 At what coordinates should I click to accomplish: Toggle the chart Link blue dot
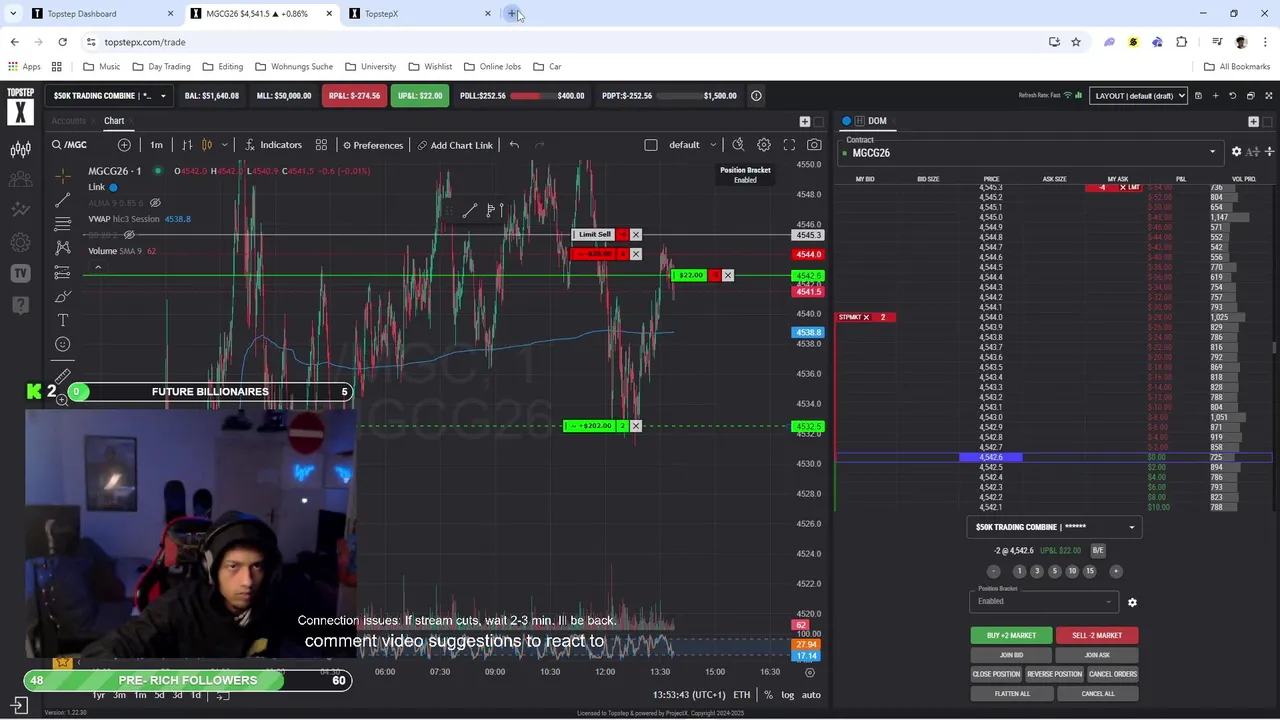(x=113, y=187)
